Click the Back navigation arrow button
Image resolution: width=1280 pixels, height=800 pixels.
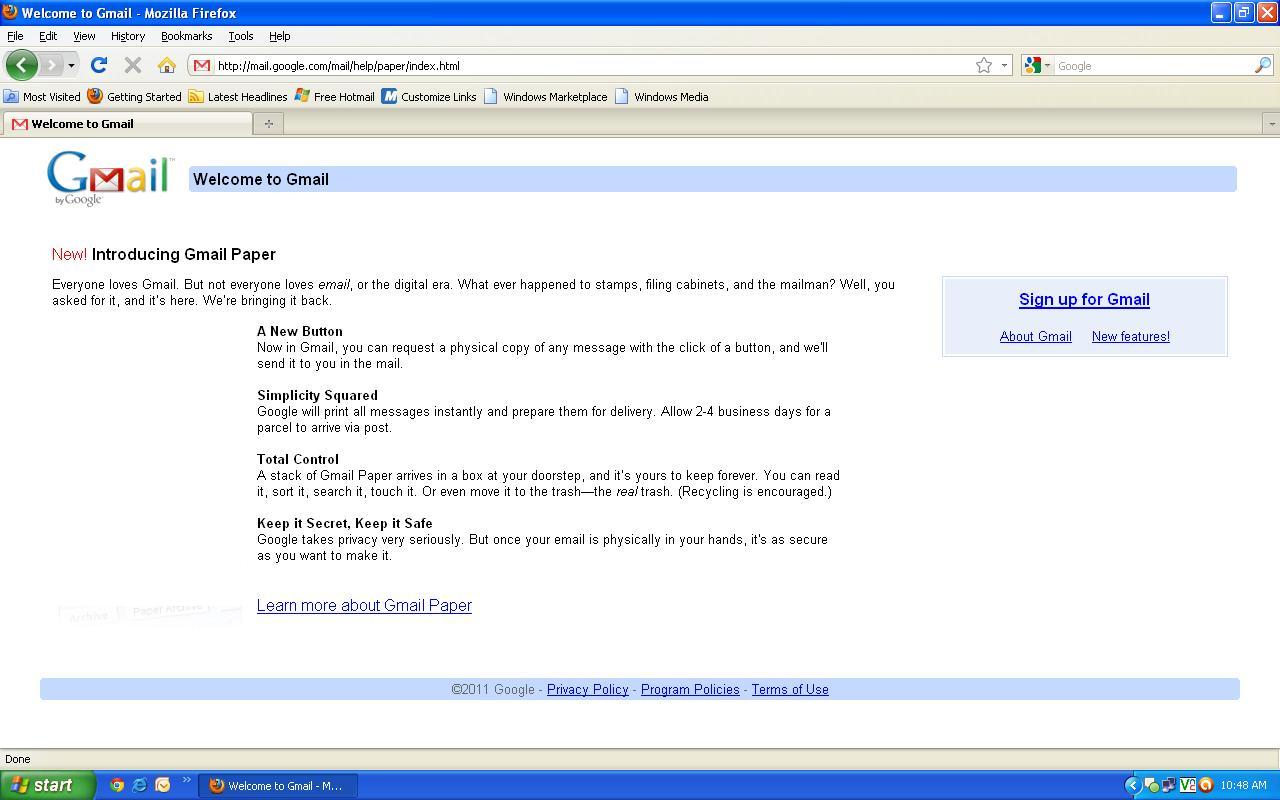click(21, 65)
